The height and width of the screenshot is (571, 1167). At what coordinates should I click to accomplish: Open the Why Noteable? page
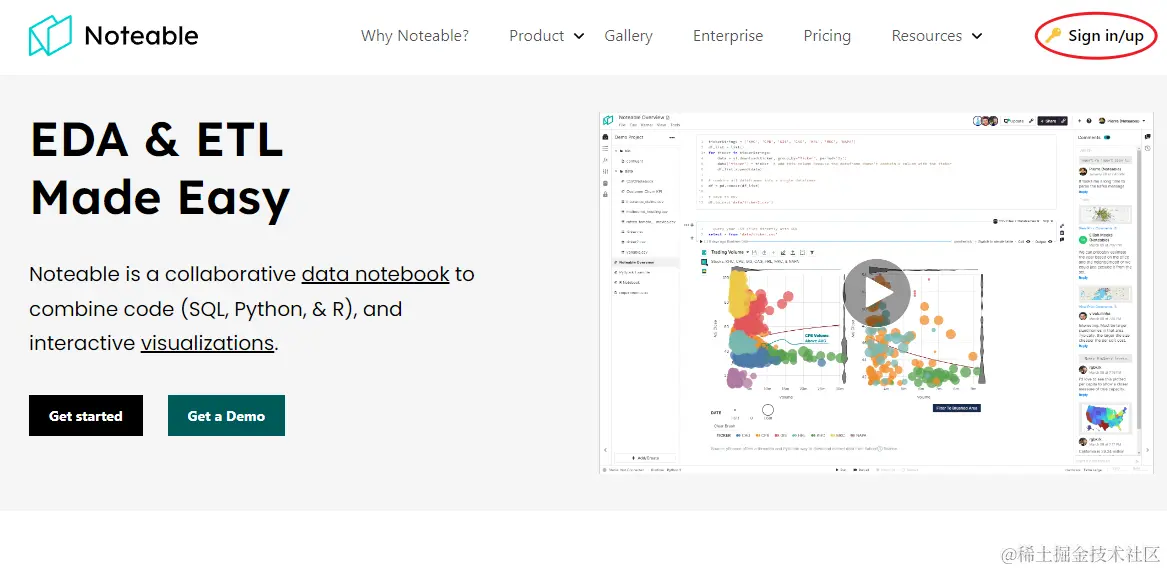[415, 36]
